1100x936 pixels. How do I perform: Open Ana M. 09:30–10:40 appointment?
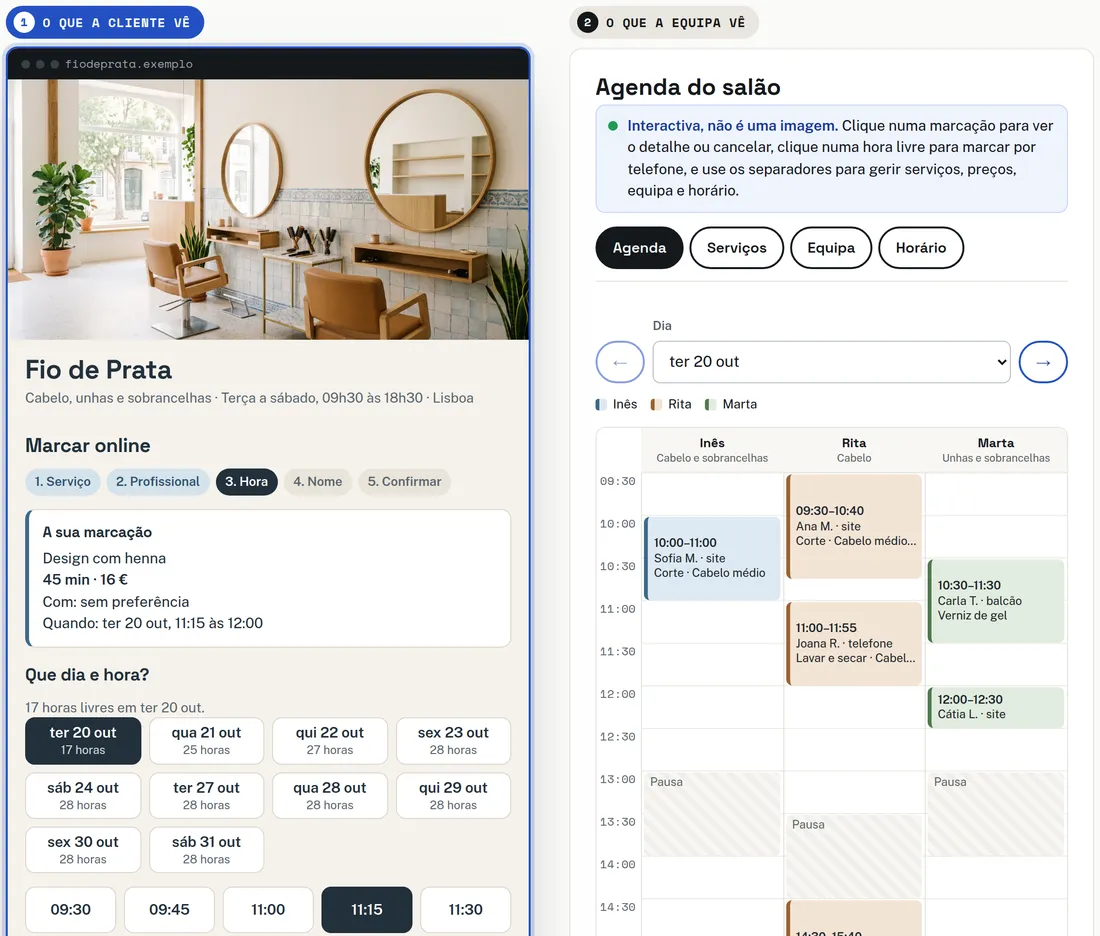point(854,526)
